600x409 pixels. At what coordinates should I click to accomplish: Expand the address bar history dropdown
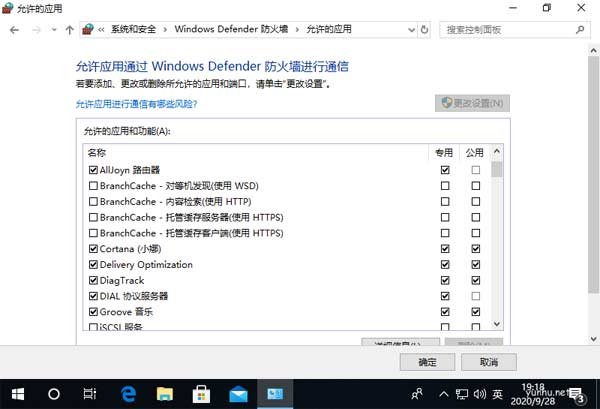[411, 30]
